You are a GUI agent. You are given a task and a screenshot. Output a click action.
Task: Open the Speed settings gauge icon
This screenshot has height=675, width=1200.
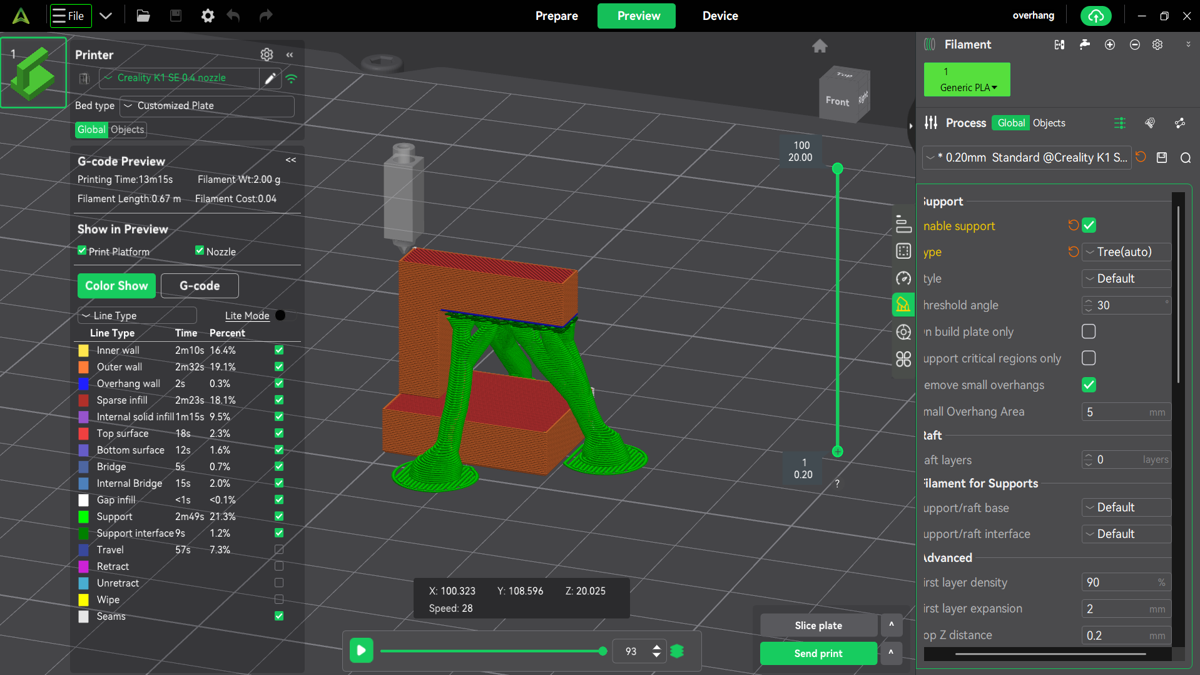pos(903,278)
